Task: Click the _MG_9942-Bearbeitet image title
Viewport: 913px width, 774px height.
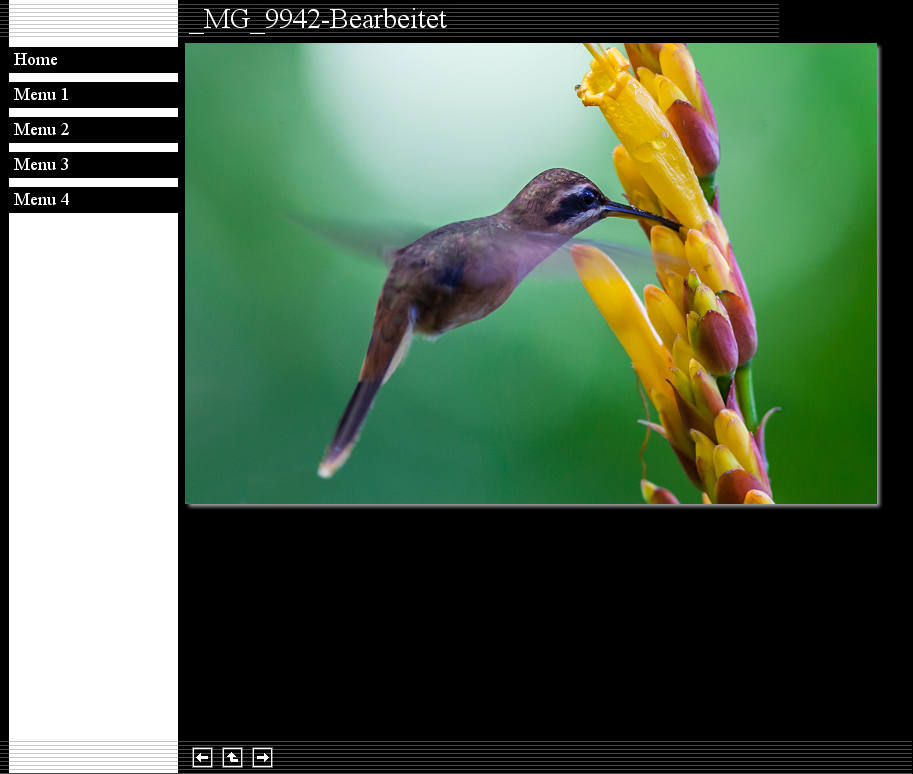Action: coord(318,20)
